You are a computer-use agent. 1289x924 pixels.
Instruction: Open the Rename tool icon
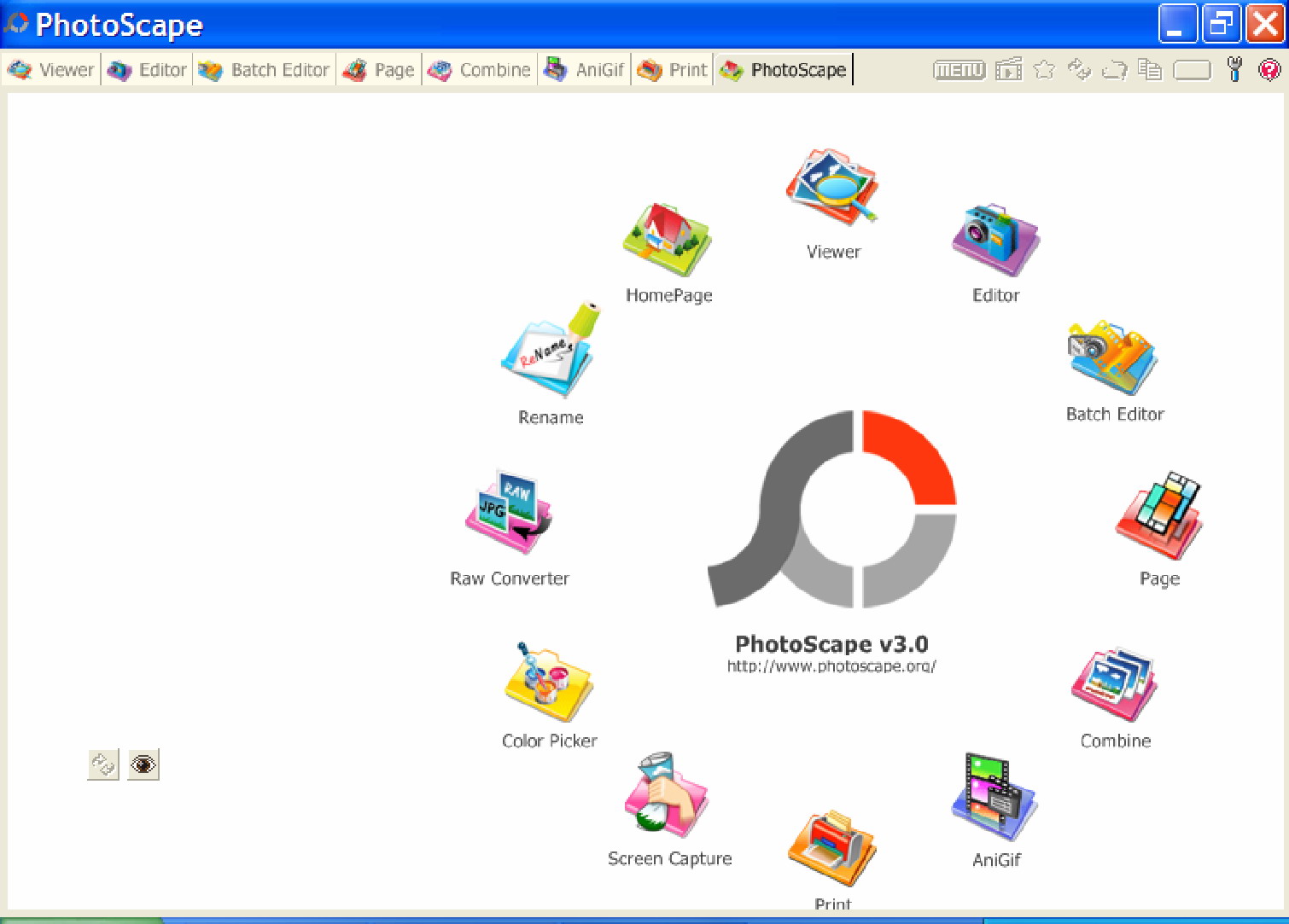(551, 350)
